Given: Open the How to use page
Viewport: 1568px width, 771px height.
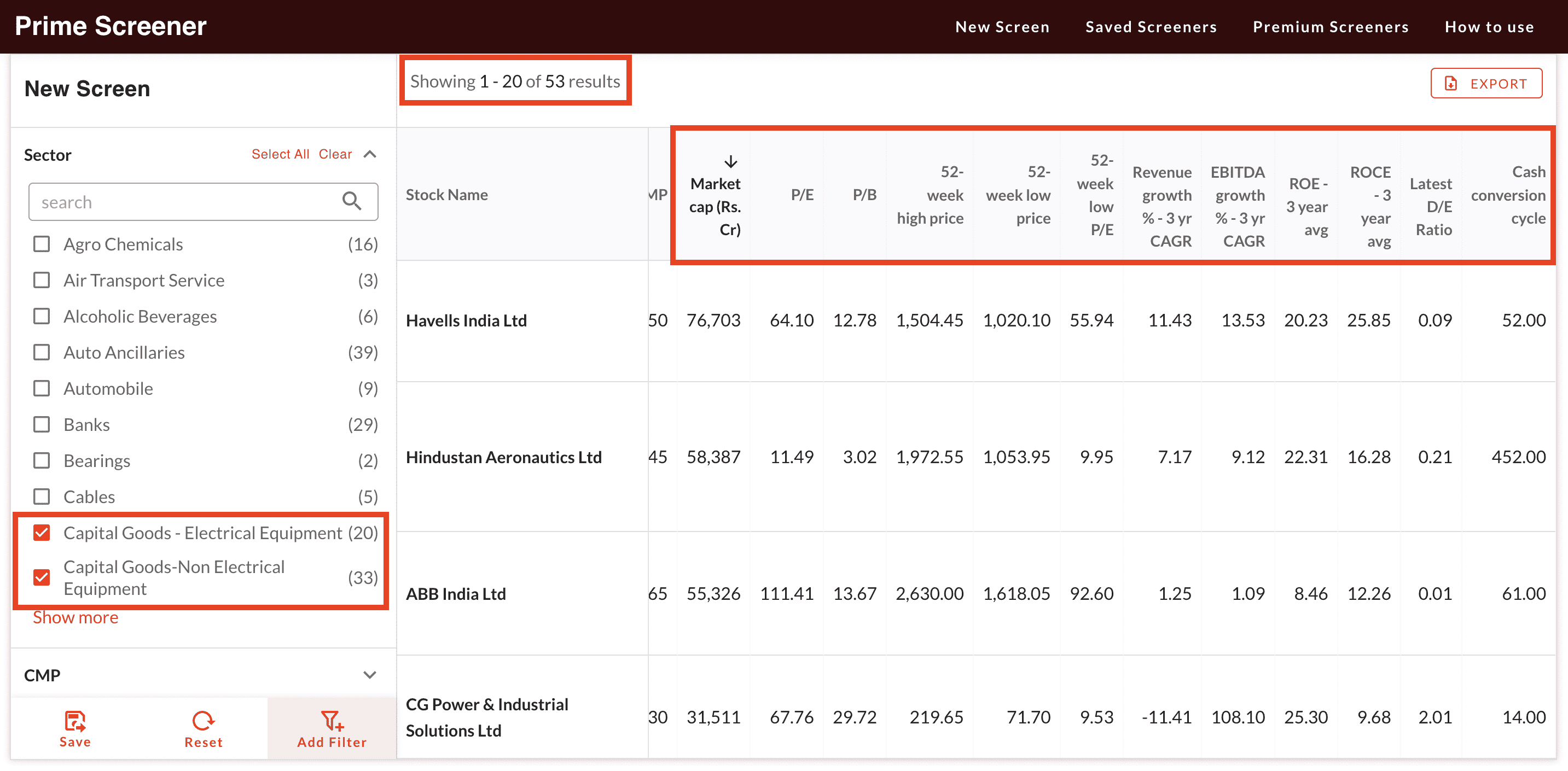Looking at the screenshot, I should [1489, 27].
